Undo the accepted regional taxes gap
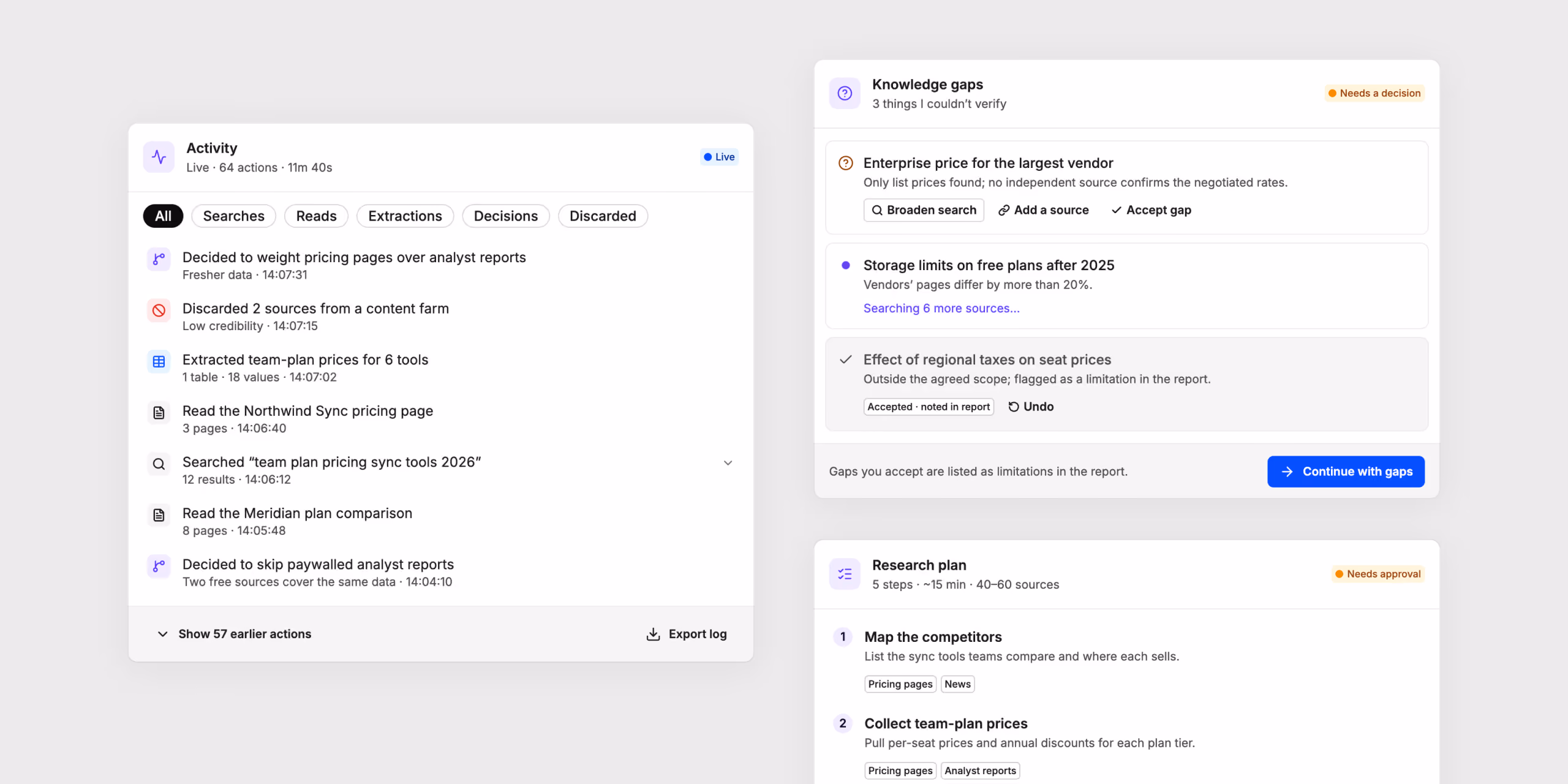The image size is (1568, 784). coord(1031,407)
